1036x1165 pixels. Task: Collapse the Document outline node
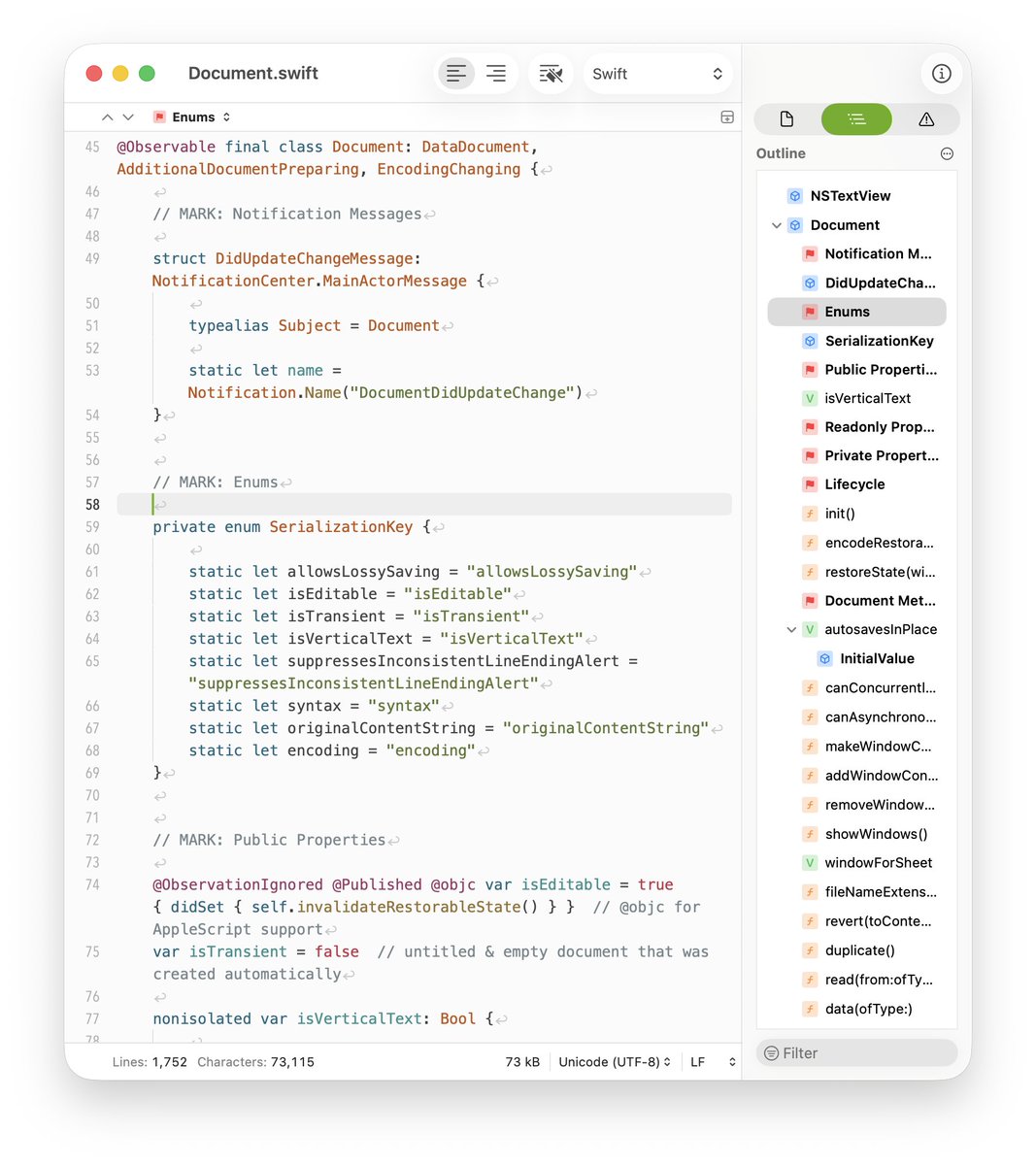[777, 225]
